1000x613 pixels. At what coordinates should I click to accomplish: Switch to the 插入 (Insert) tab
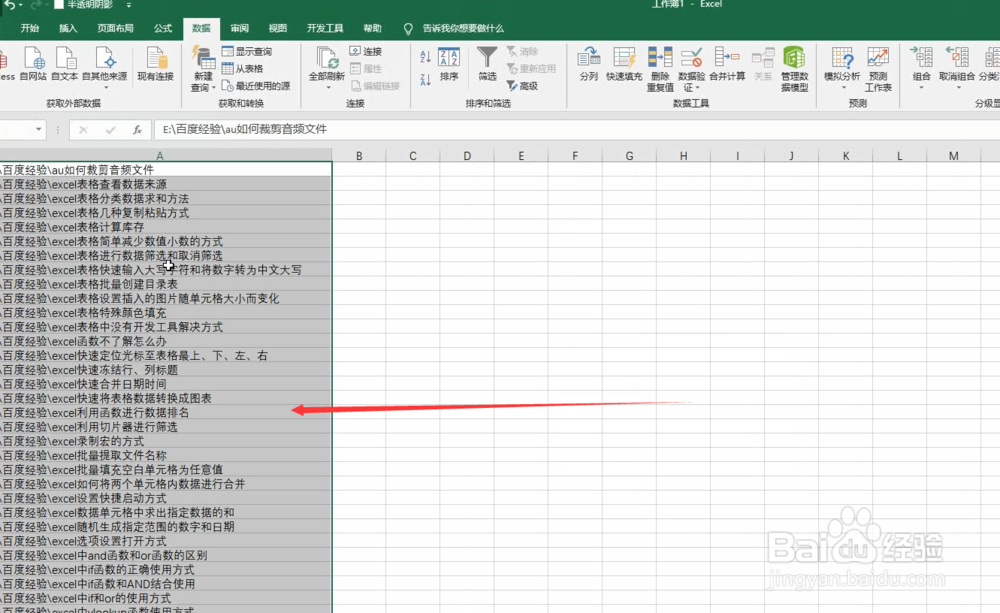(68, 28)
